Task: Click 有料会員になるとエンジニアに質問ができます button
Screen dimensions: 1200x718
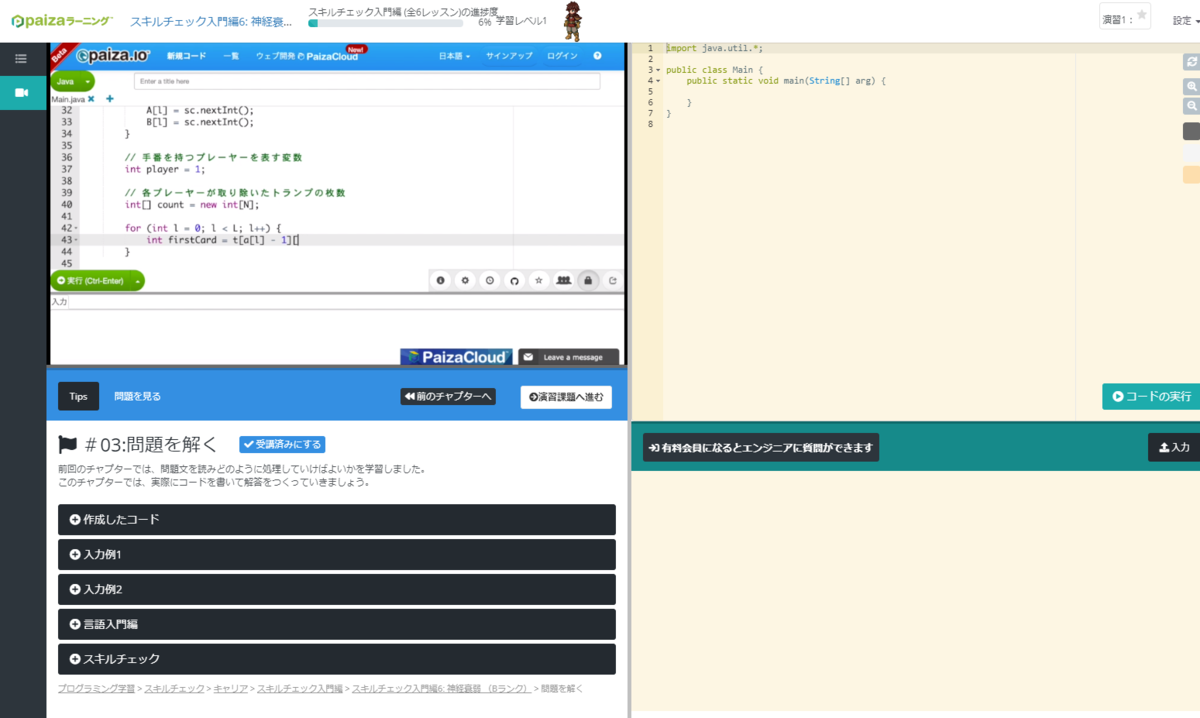Action: (761, 447)
